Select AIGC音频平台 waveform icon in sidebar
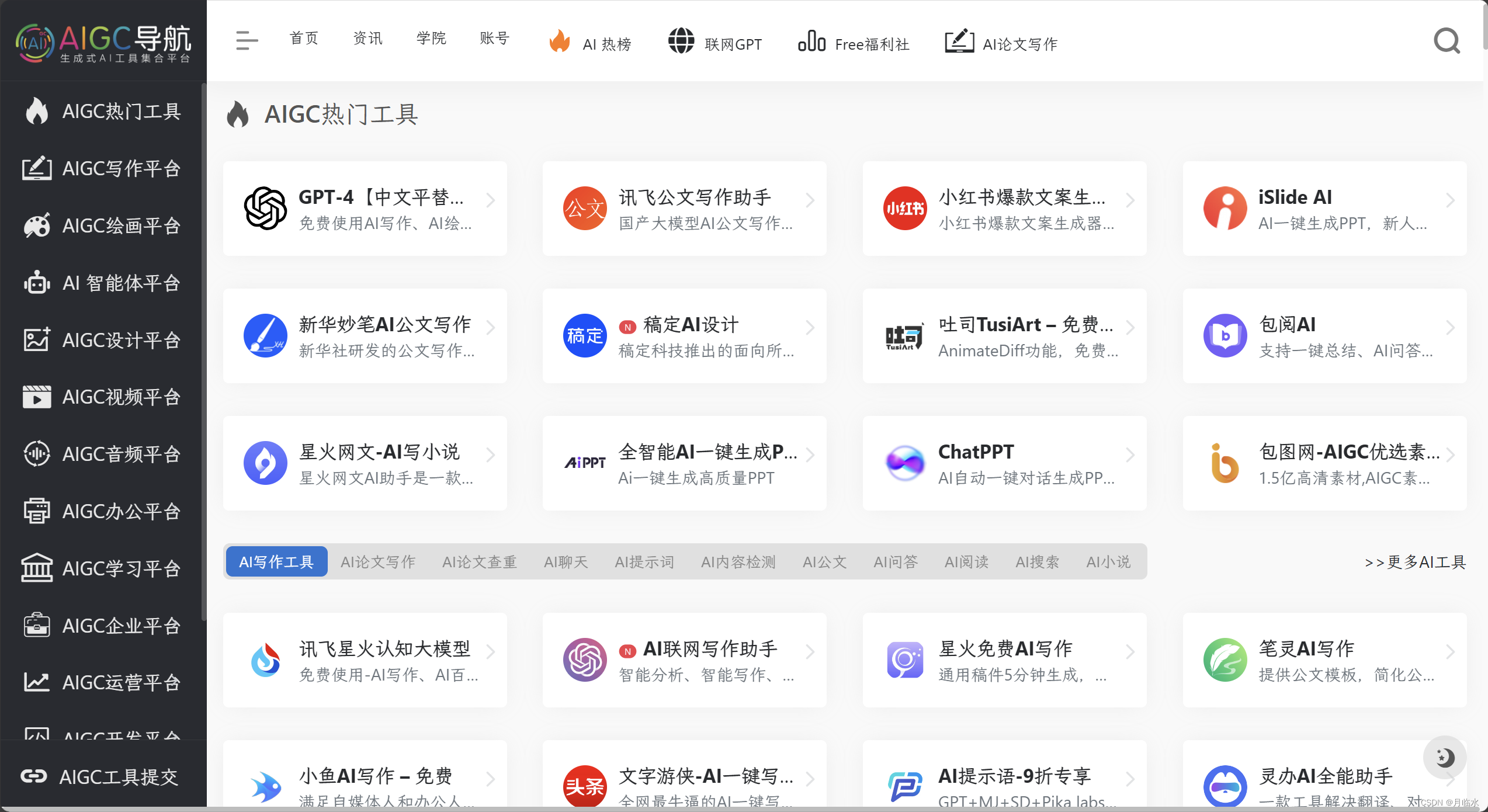This screenshot has width=1488, height=812. point(37,454)
